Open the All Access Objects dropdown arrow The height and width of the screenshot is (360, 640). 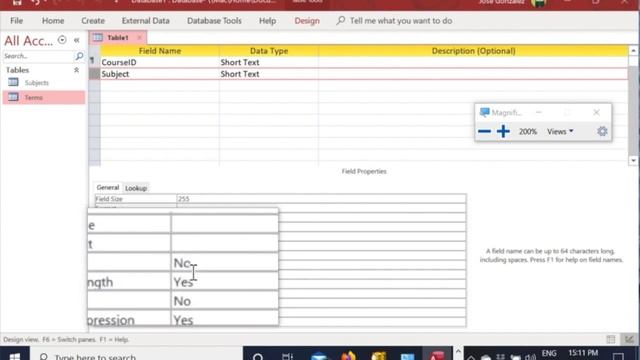point(62,40)
